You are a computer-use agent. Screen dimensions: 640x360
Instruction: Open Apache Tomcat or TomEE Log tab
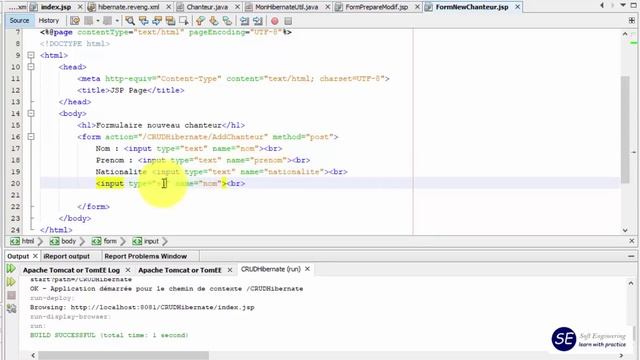pyautogui.click(x=71, y=270)
